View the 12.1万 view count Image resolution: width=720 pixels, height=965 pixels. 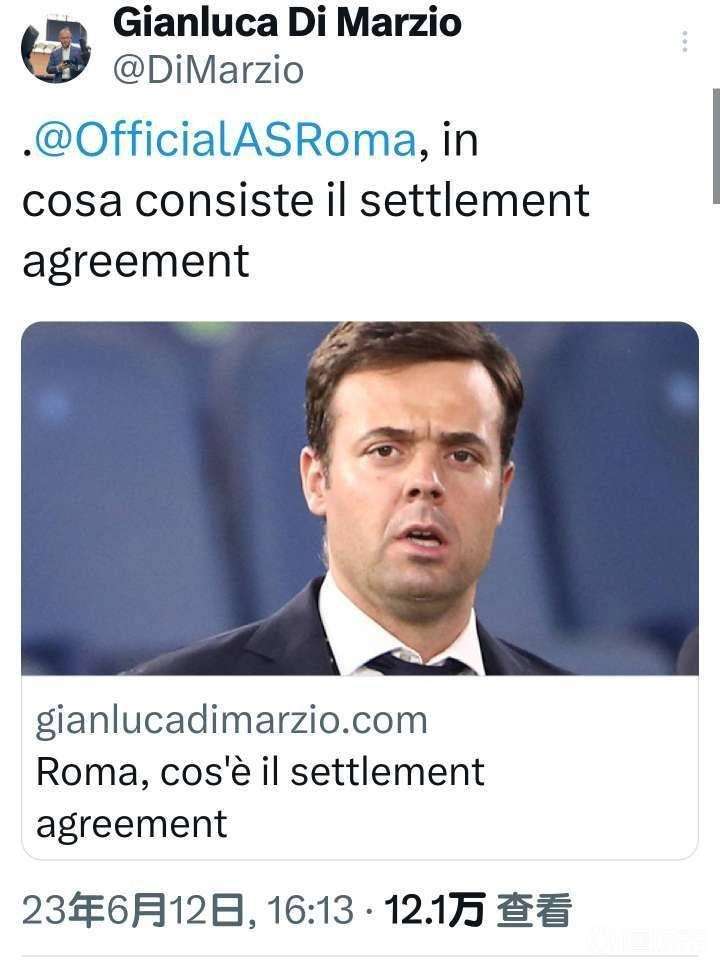pyautogui.click(x=434, y=910)
